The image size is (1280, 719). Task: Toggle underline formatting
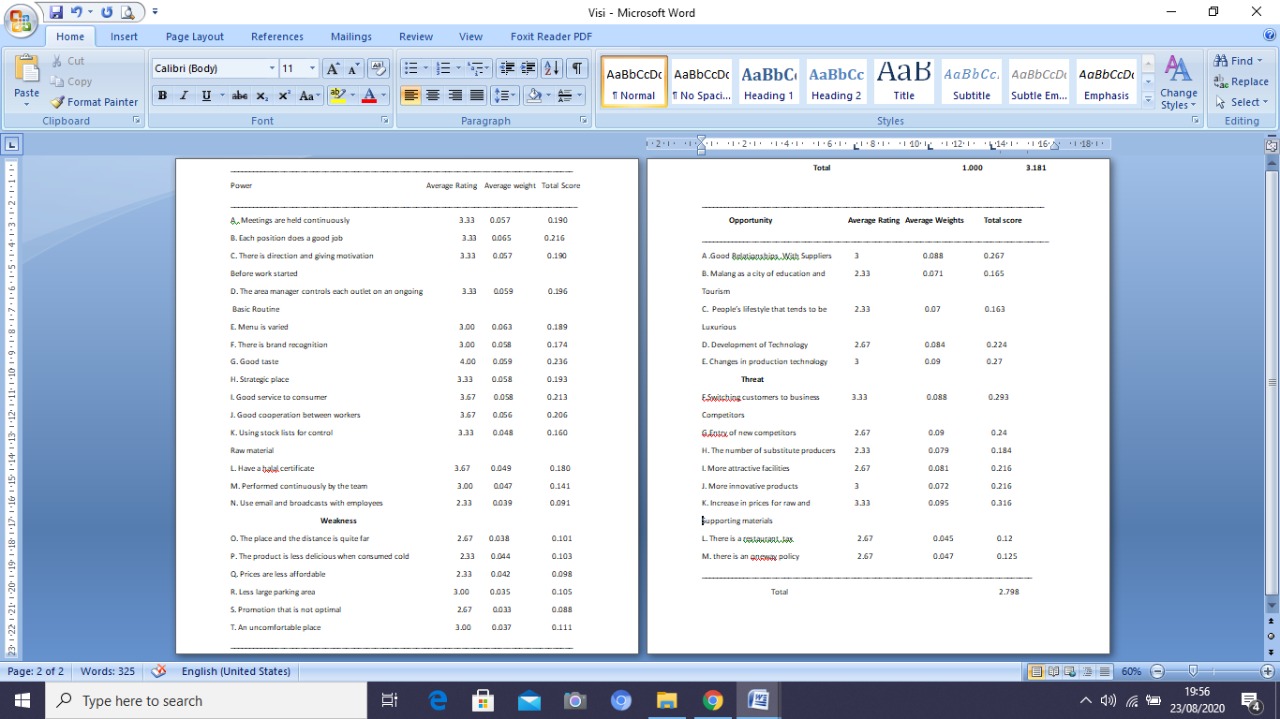(x=205, y=95)
